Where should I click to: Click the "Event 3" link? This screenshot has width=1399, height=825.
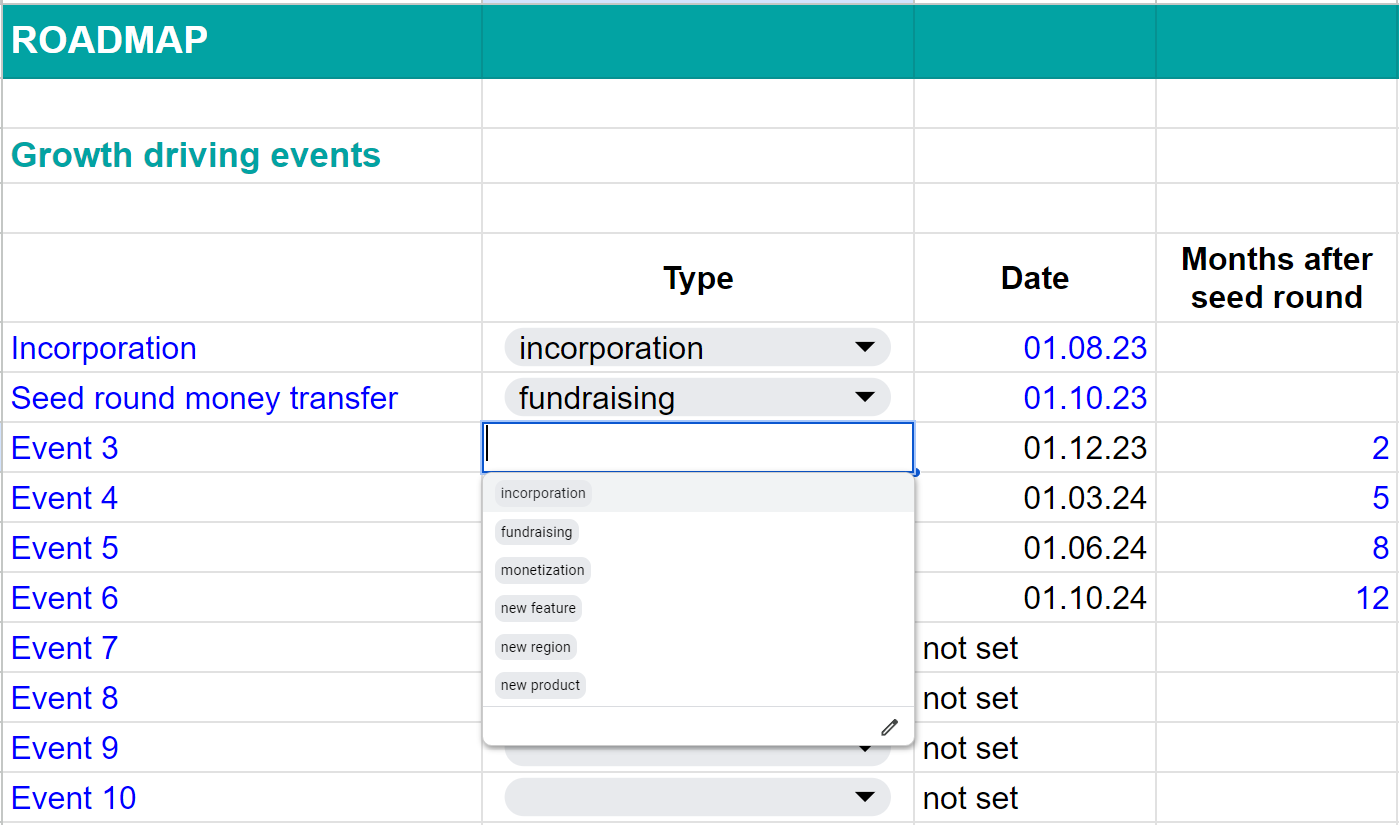(64, 448)
